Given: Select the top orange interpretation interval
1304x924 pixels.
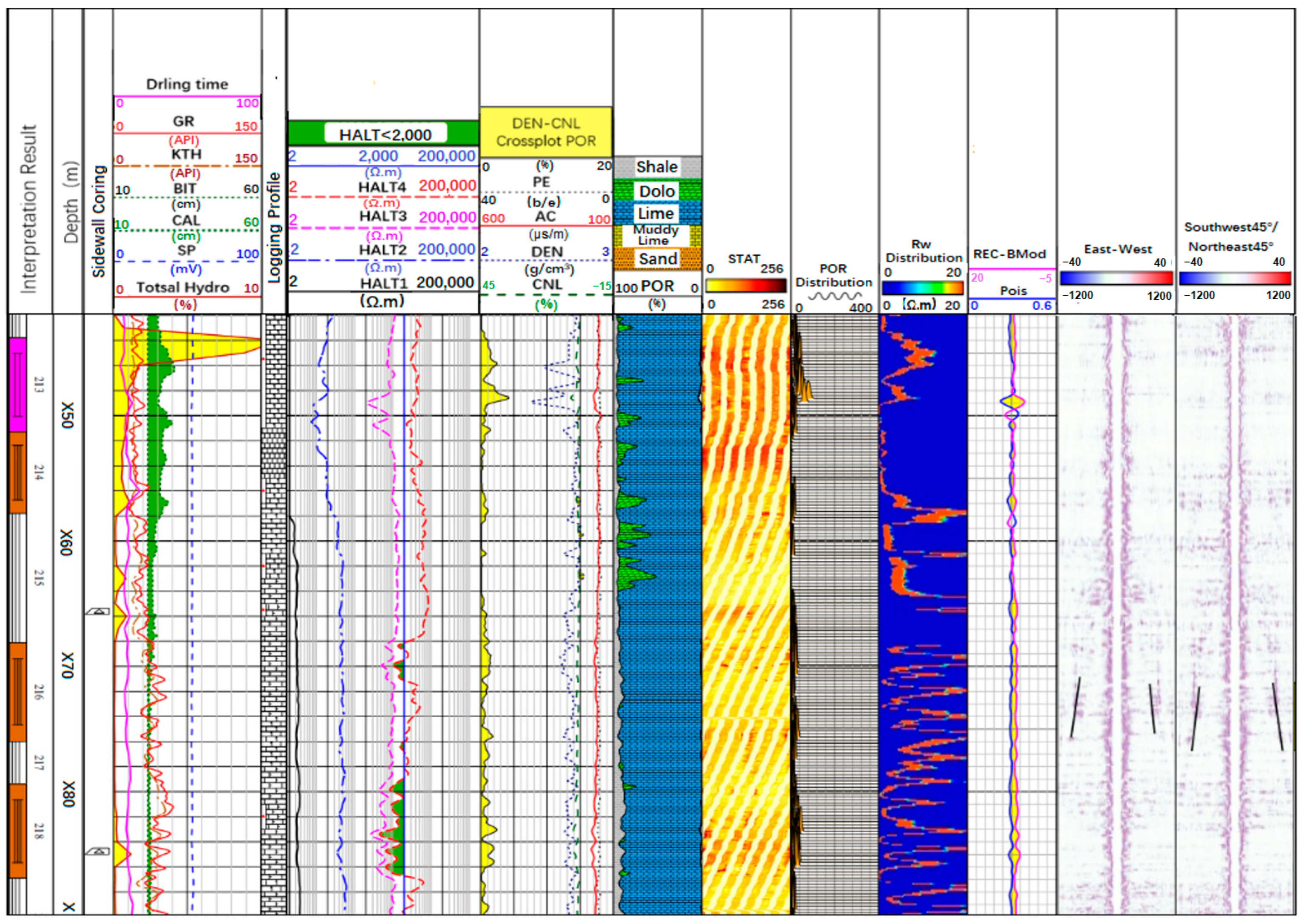Looking at the screenshot, I should (x=18, y=472).
